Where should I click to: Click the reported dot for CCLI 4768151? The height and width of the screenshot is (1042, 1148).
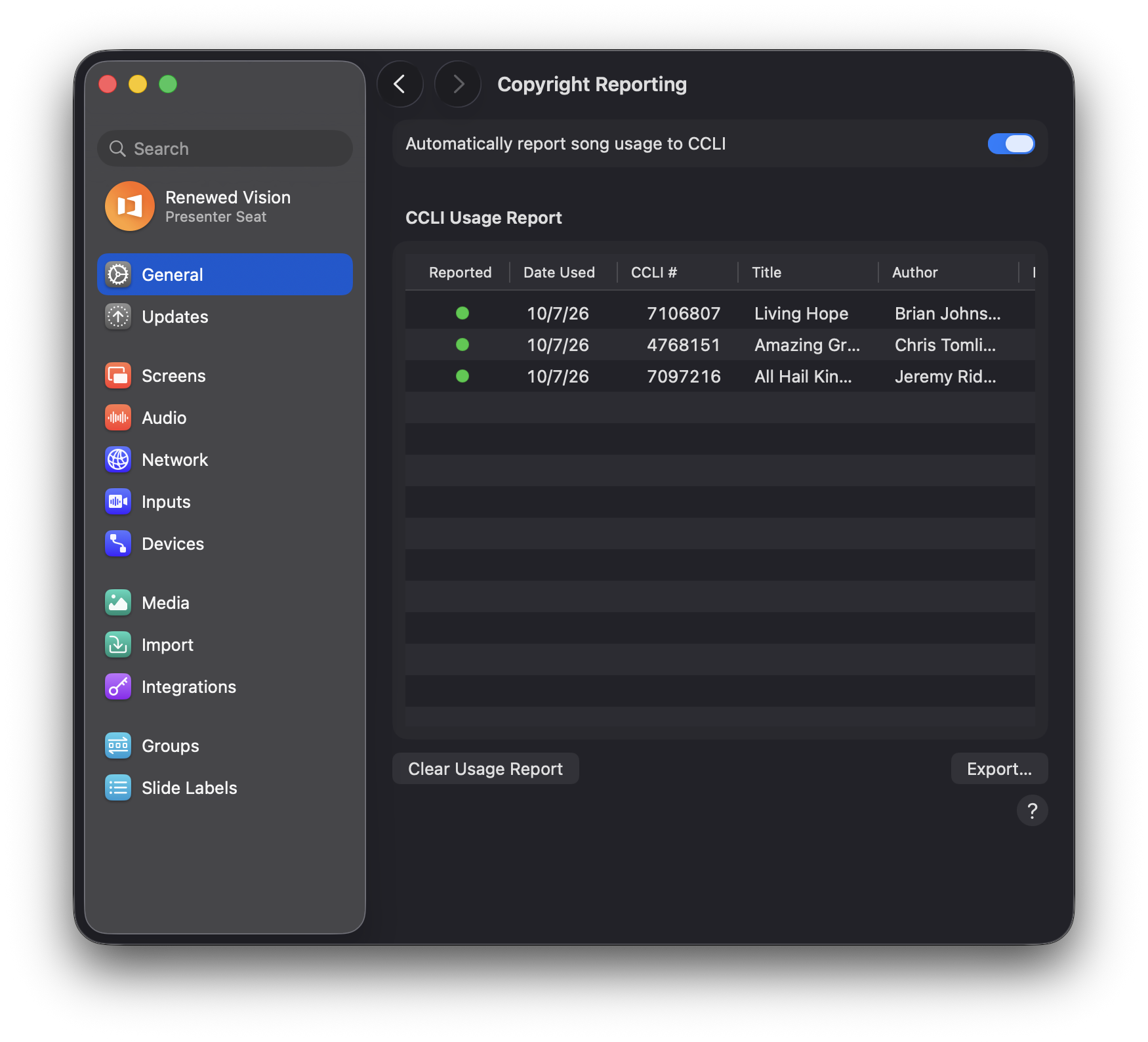pyautogui.click(x=462, y=344)
